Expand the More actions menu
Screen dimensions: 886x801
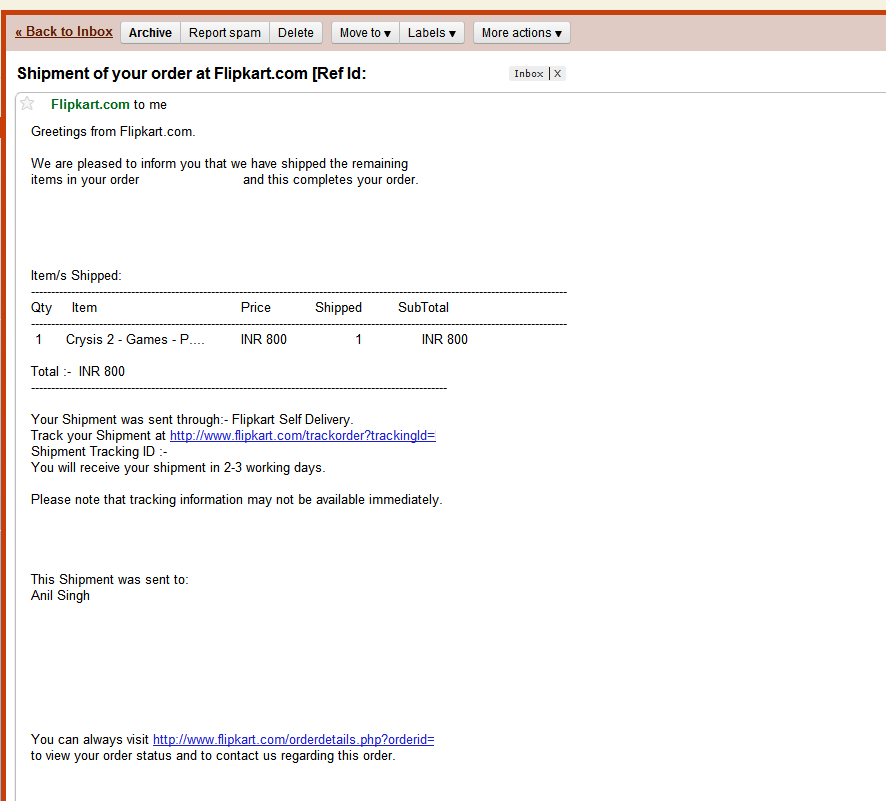(522, 33)
